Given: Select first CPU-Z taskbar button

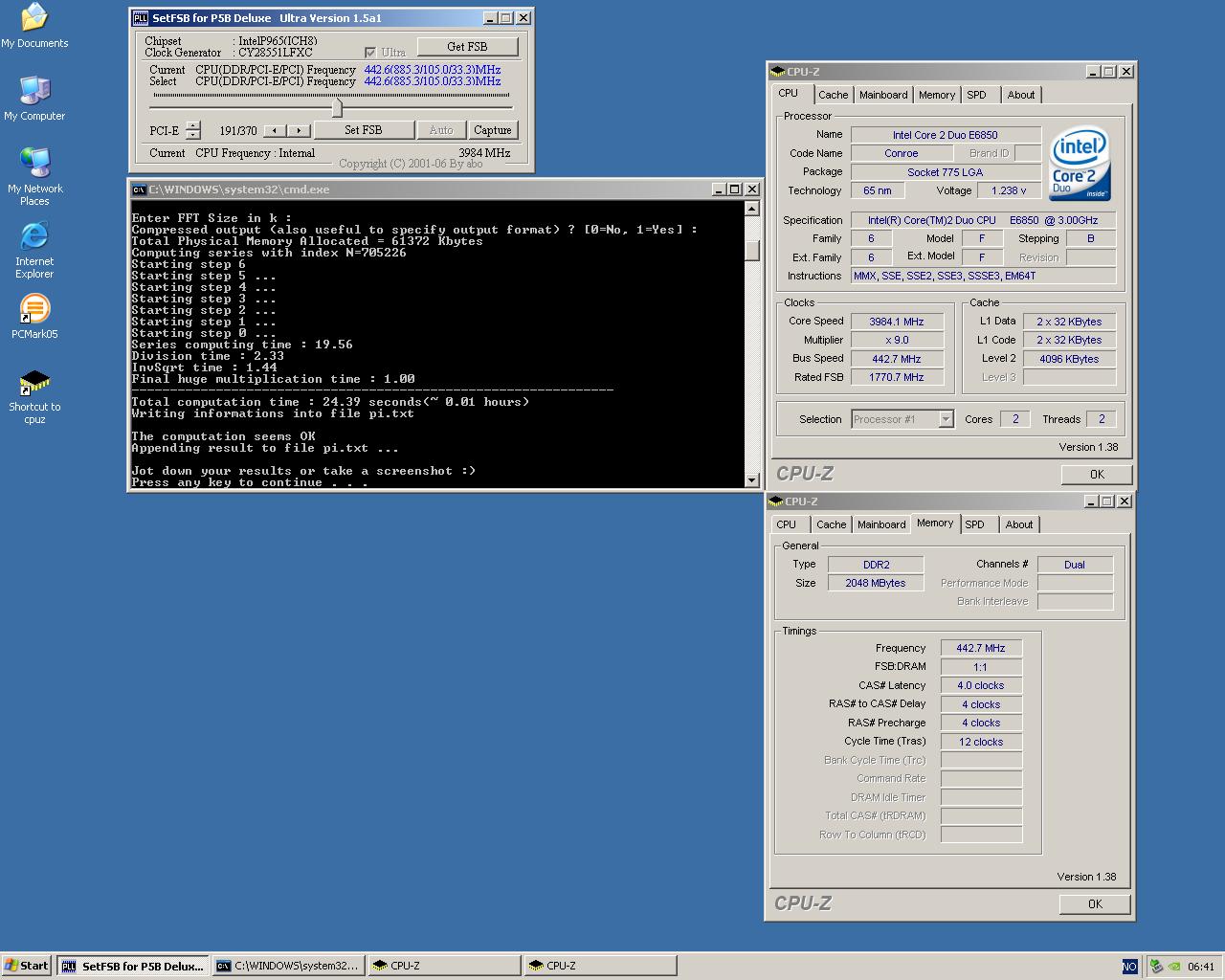Looking at the screenshot, I should click(445, 966).
